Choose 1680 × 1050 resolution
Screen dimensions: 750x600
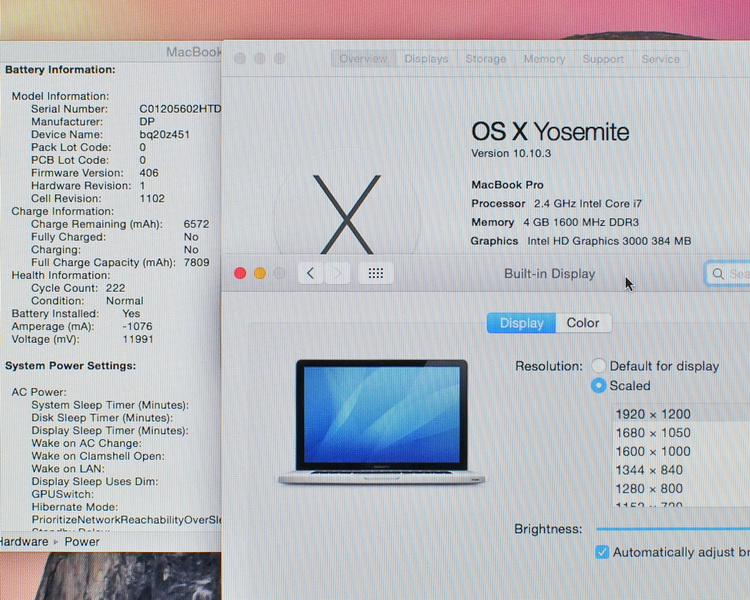click(681, 433)
